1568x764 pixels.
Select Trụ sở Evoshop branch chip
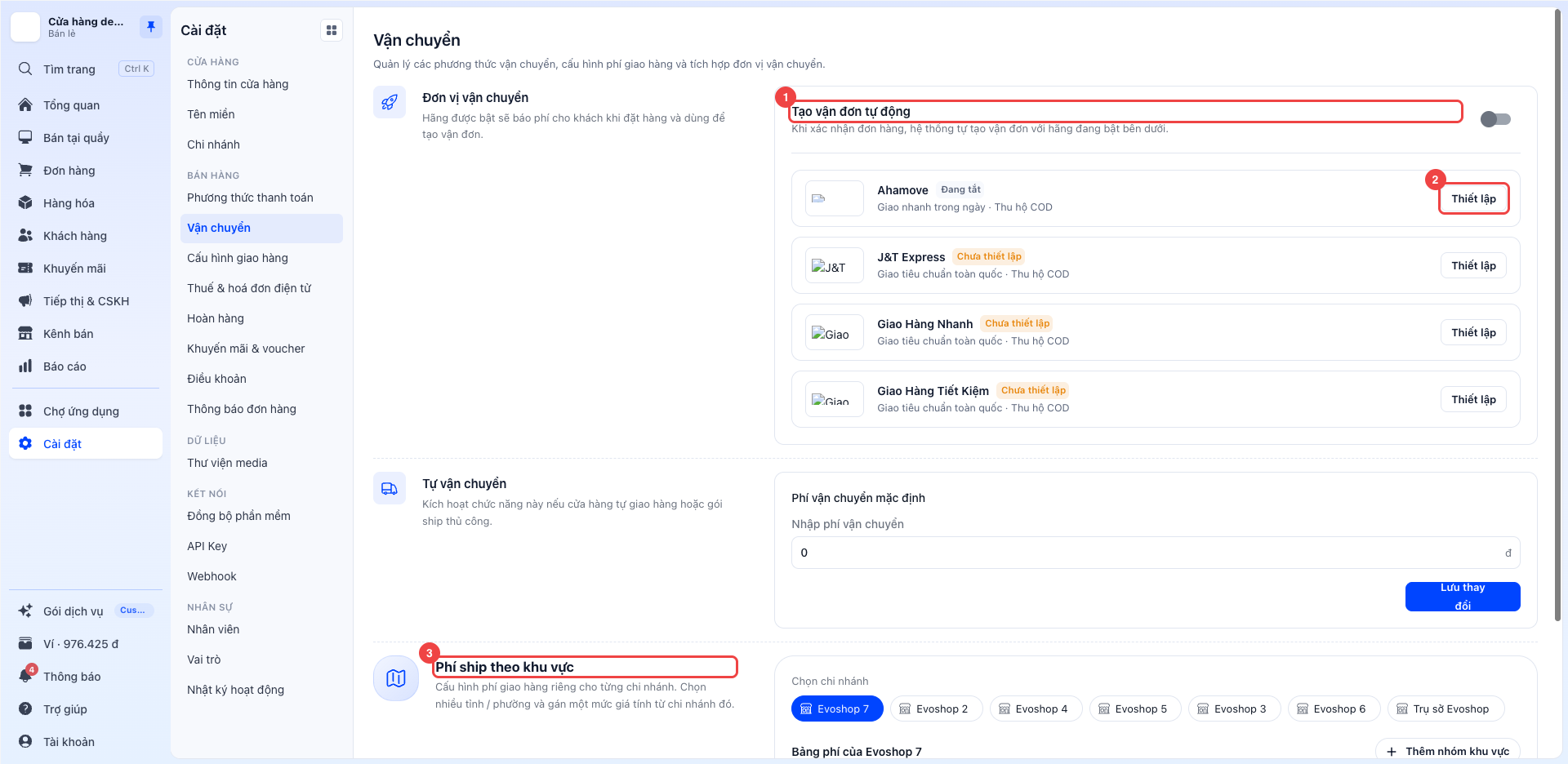(x=1445, y=708)
